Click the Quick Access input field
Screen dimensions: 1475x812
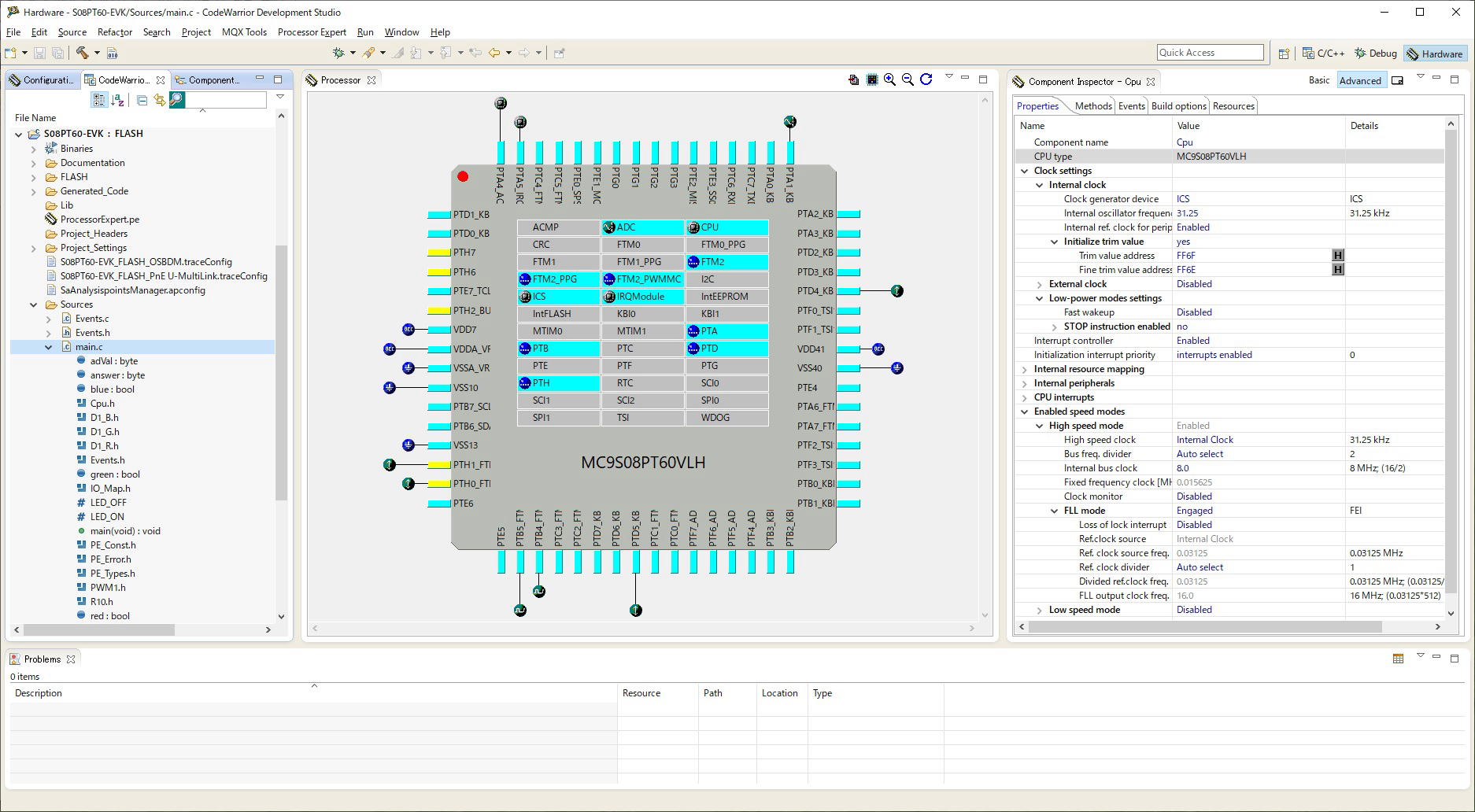1210,53
